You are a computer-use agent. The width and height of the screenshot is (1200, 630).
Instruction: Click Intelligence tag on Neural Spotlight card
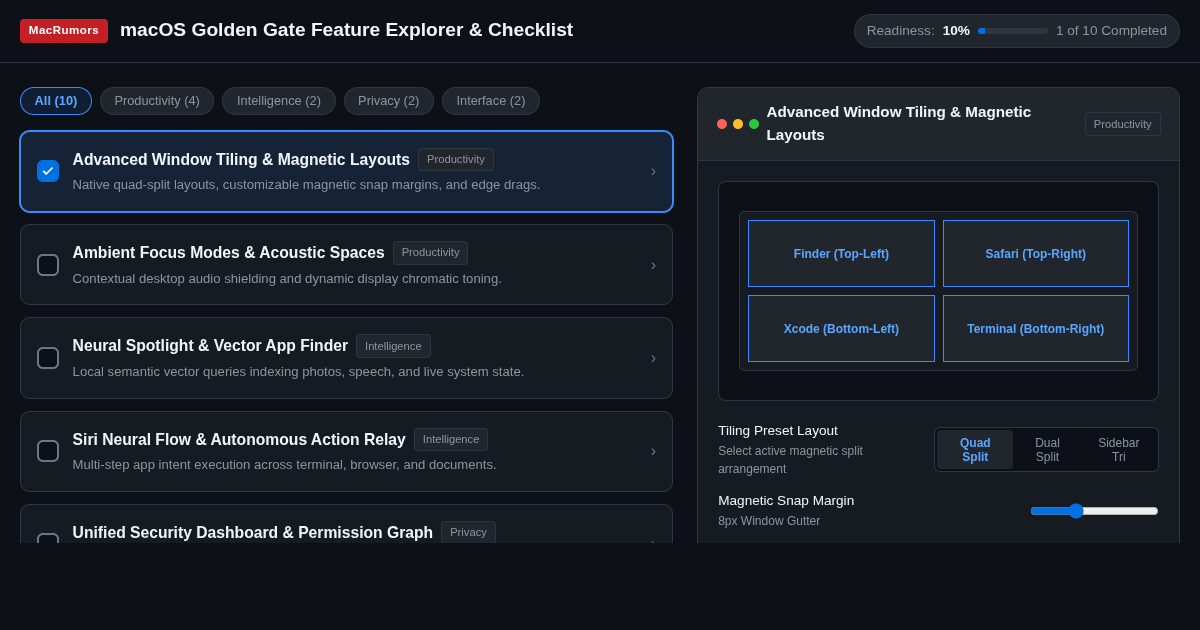click(x=393, y=346)
